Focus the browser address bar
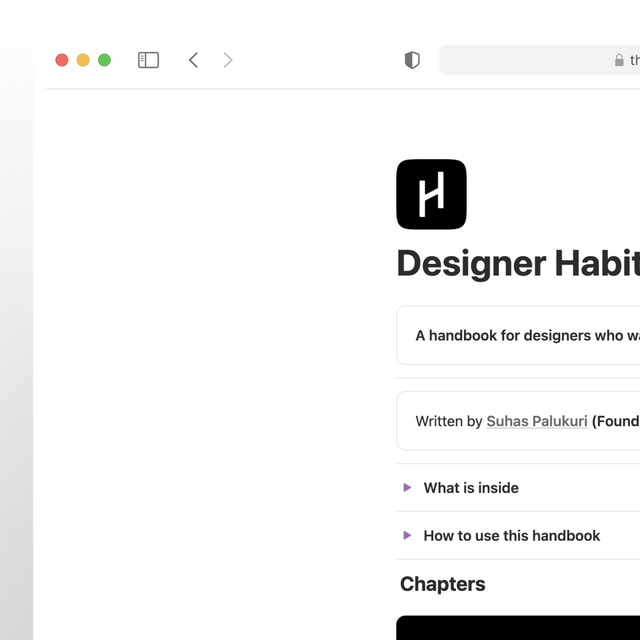The height and width of the screenshot is (640, 640). (540, 60)
